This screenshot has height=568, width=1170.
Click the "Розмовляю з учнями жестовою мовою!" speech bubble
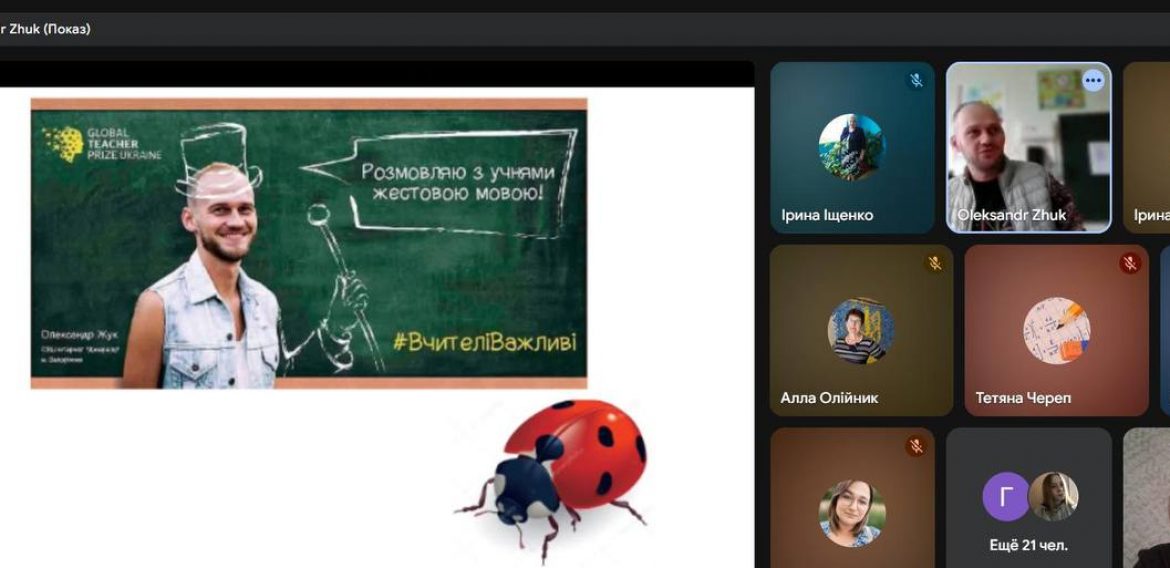[x=457, y=181]
